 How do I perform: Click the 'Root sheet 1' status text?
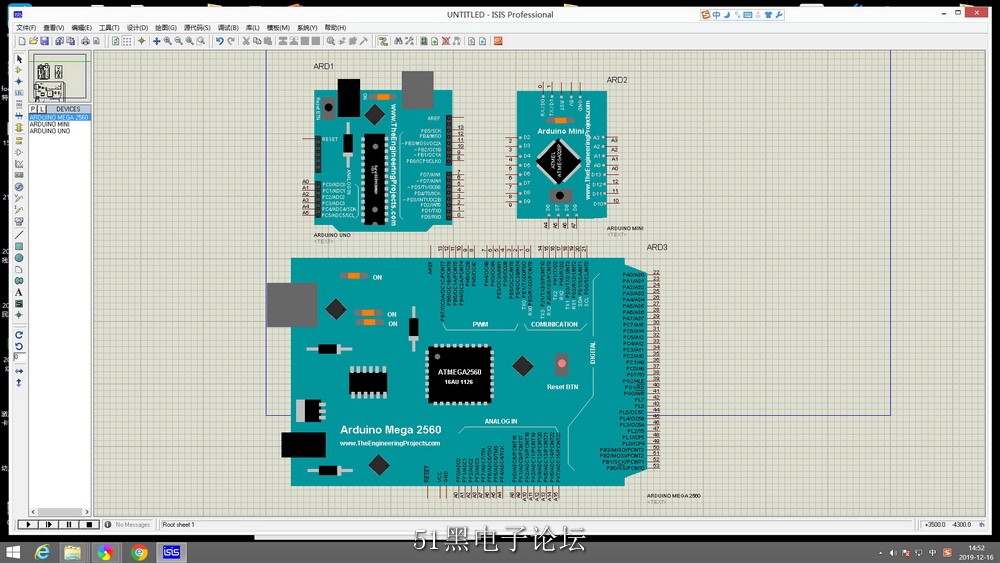[x=179, y=524]
